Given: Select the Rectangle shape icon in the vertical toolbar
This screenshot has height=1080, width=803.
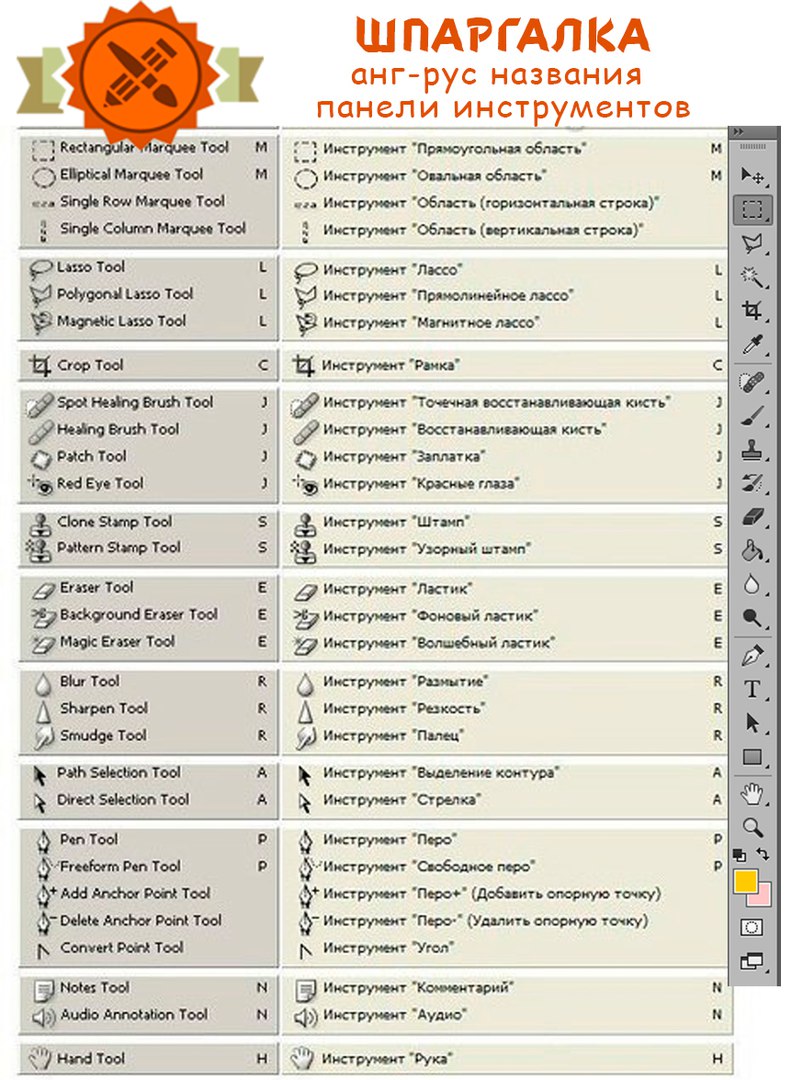Looking at the screenshot, I should pos(753,758).
